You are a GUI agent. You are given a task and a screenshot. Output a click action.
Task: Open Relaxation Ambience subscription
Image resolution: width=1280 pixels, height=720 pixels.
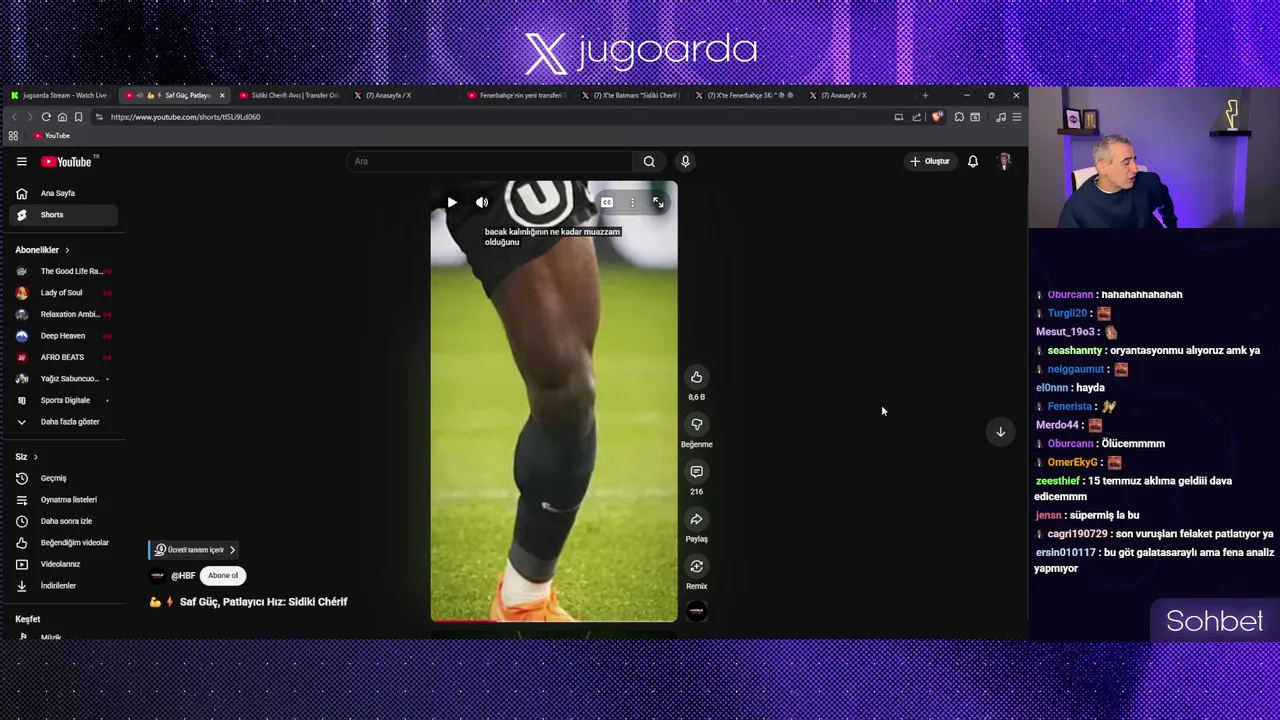coord(62,314)
